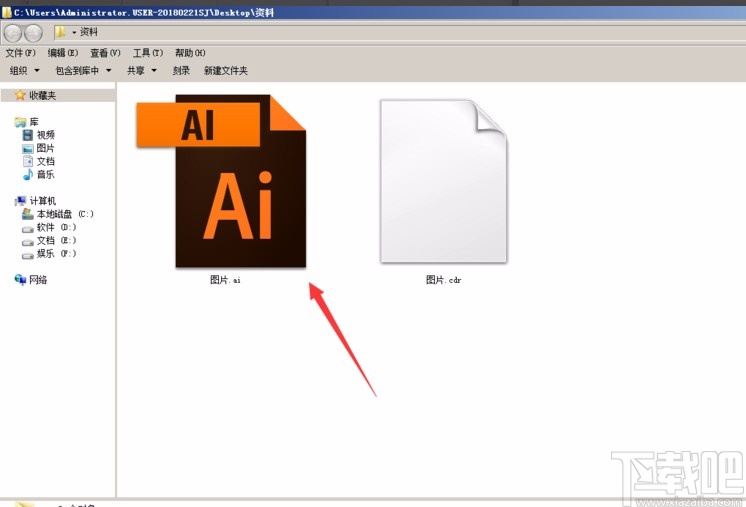
Task: Click the 收藏夹 star icon
Action: pos(20,96)
